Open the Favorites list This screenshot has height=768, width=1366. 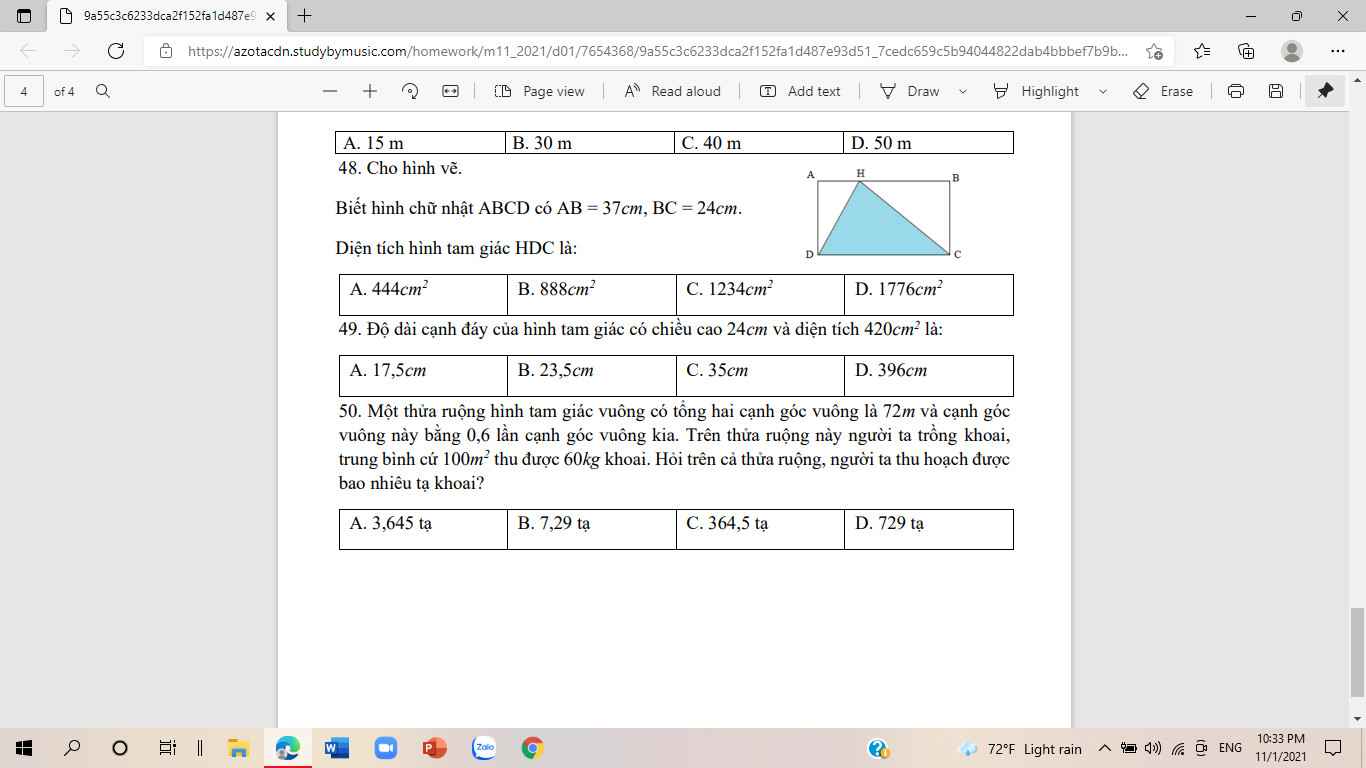coord(1202,51)
